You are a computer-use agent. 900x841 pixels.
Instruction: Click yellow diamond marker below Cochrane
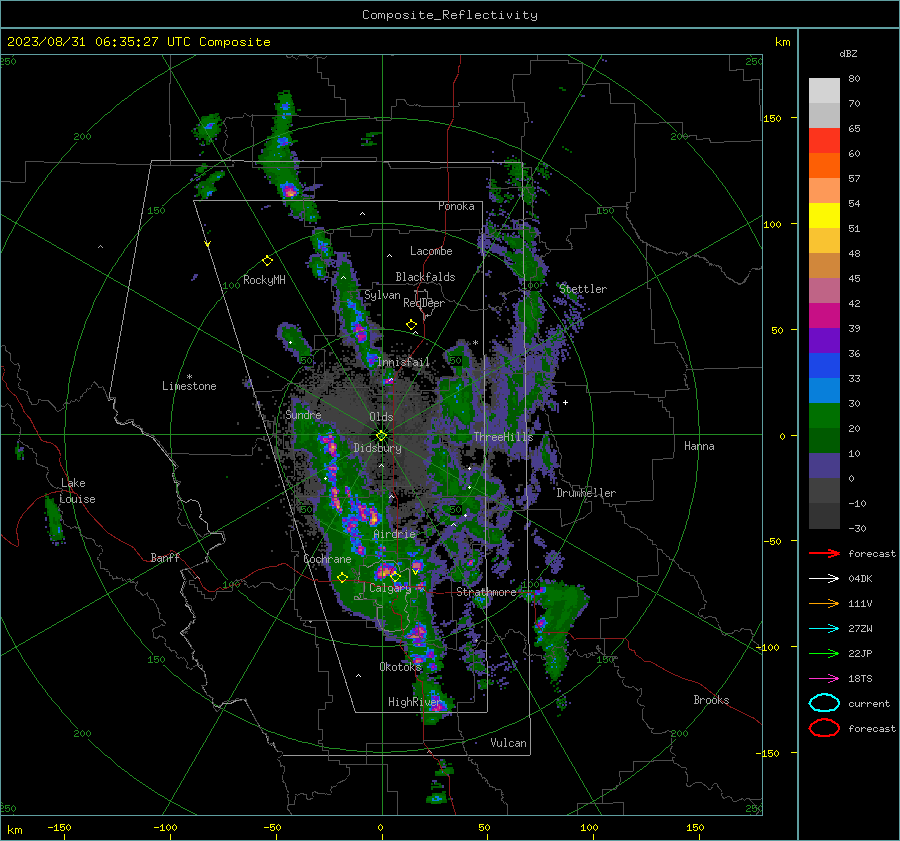(x=342, y=578)
